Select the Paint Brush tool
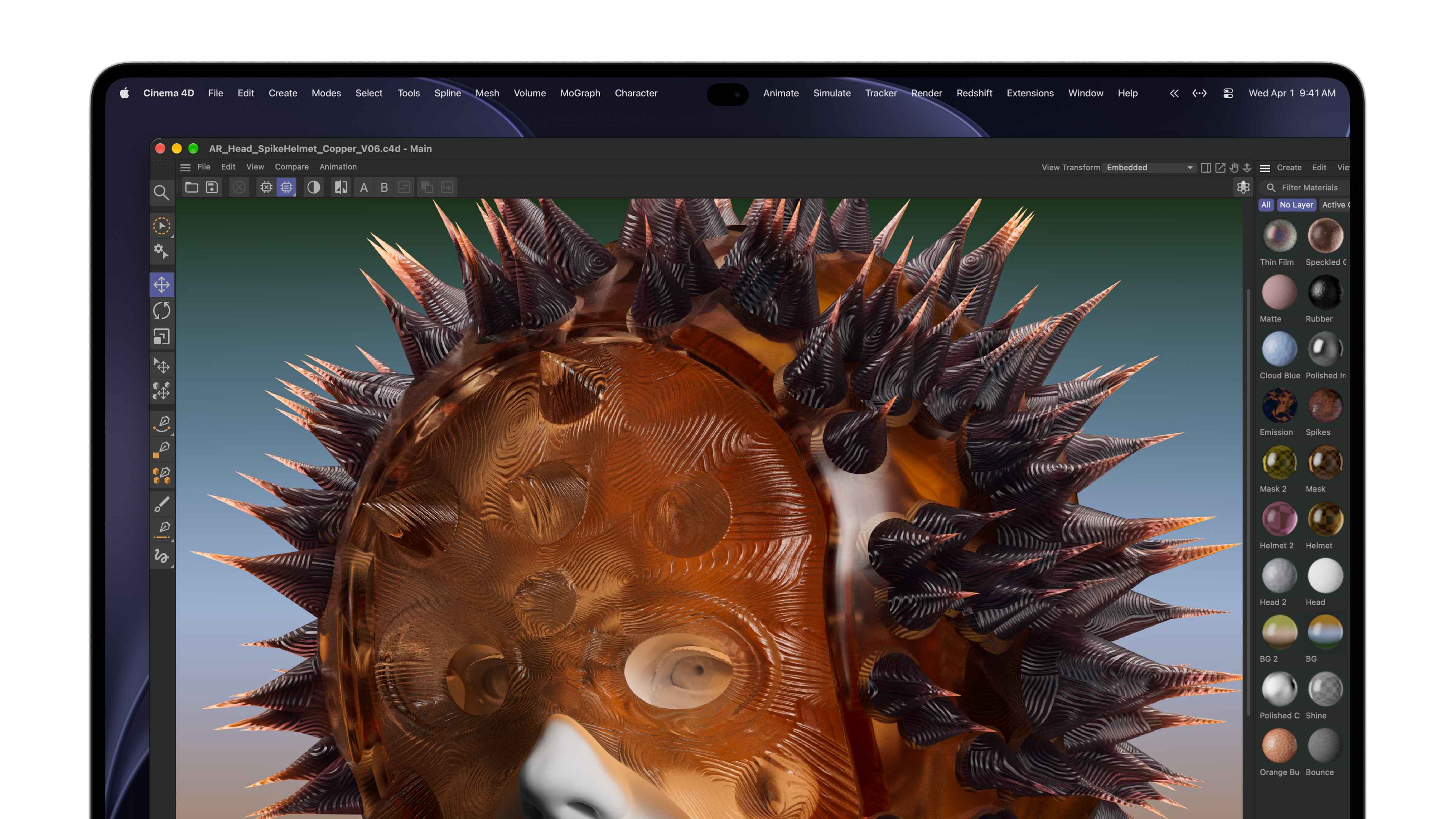This screenshot has height=819, width=1456. pos(162,504)
